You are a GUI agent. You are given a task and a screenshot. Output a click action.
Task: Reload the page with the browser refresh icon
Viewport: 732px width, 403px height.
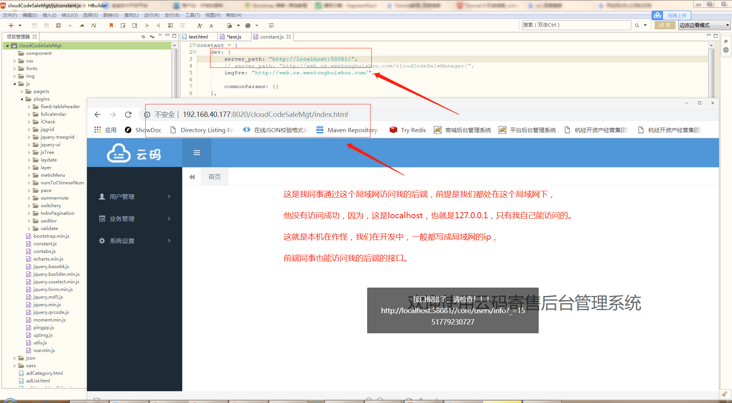(x=128, y=114)
